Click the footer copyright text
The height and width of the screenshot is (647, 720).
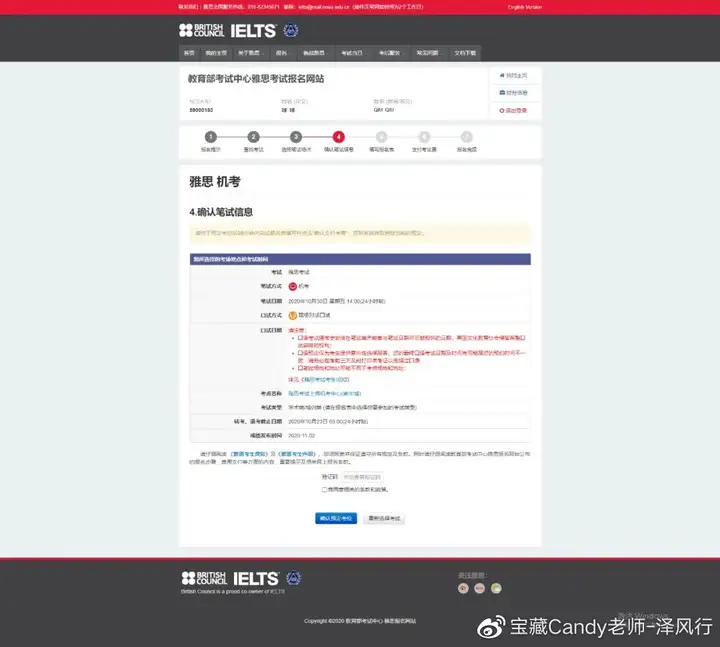(360, 621)
